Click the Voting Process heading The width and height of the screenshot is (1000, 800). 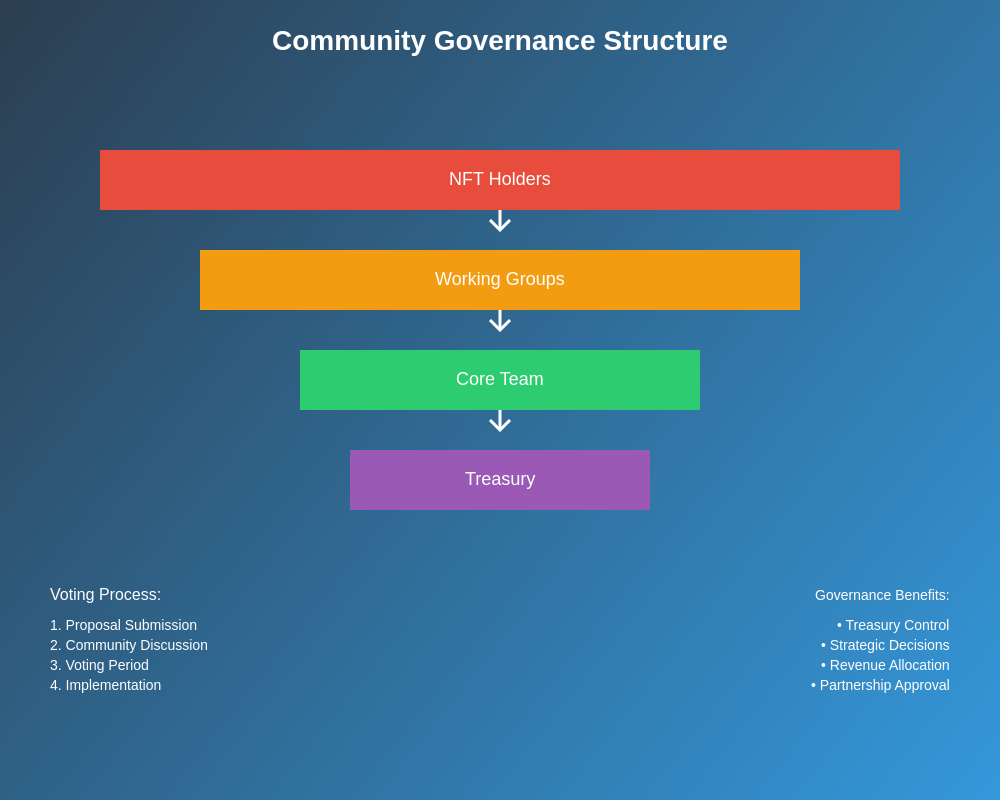105,595
